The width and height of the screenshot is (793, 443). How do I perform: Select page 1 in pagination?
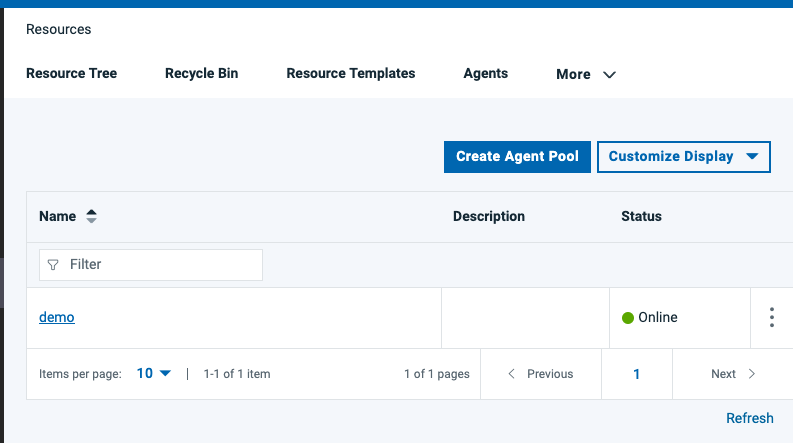click(637, 374)
